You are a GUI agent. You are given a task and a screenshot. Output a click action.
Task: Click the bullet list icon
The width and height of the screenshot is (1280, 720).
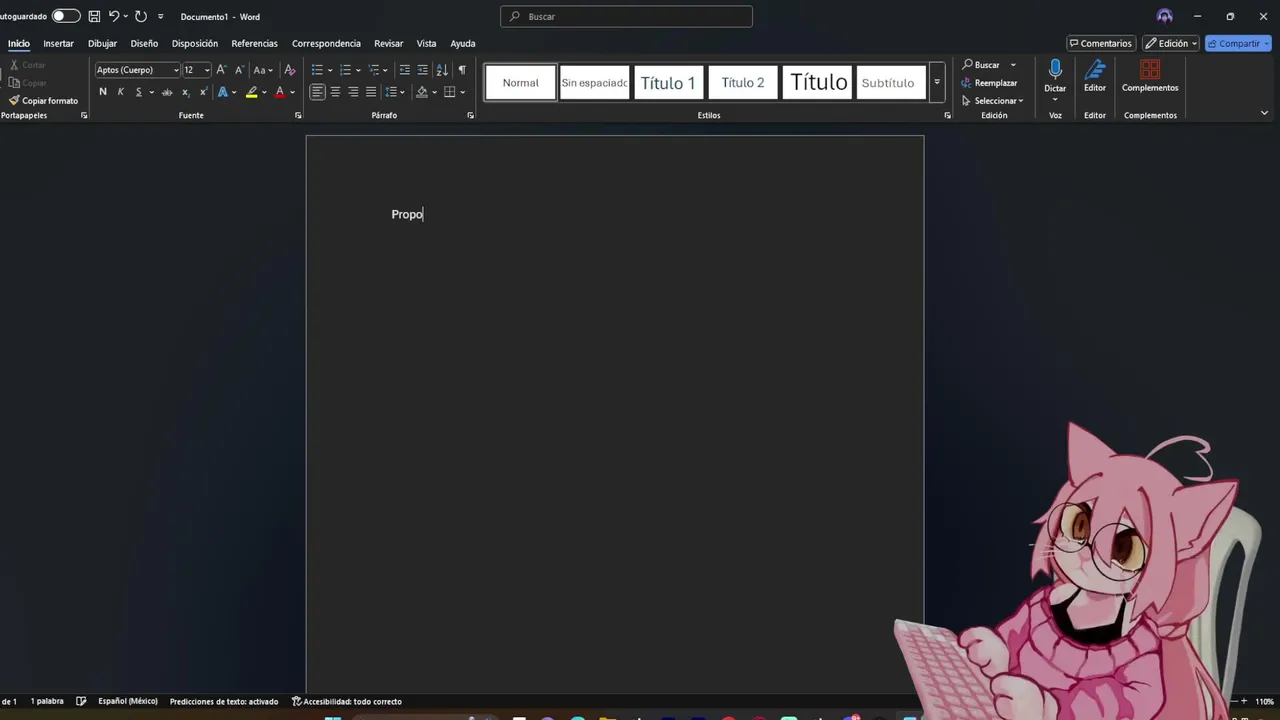point(317,69)
